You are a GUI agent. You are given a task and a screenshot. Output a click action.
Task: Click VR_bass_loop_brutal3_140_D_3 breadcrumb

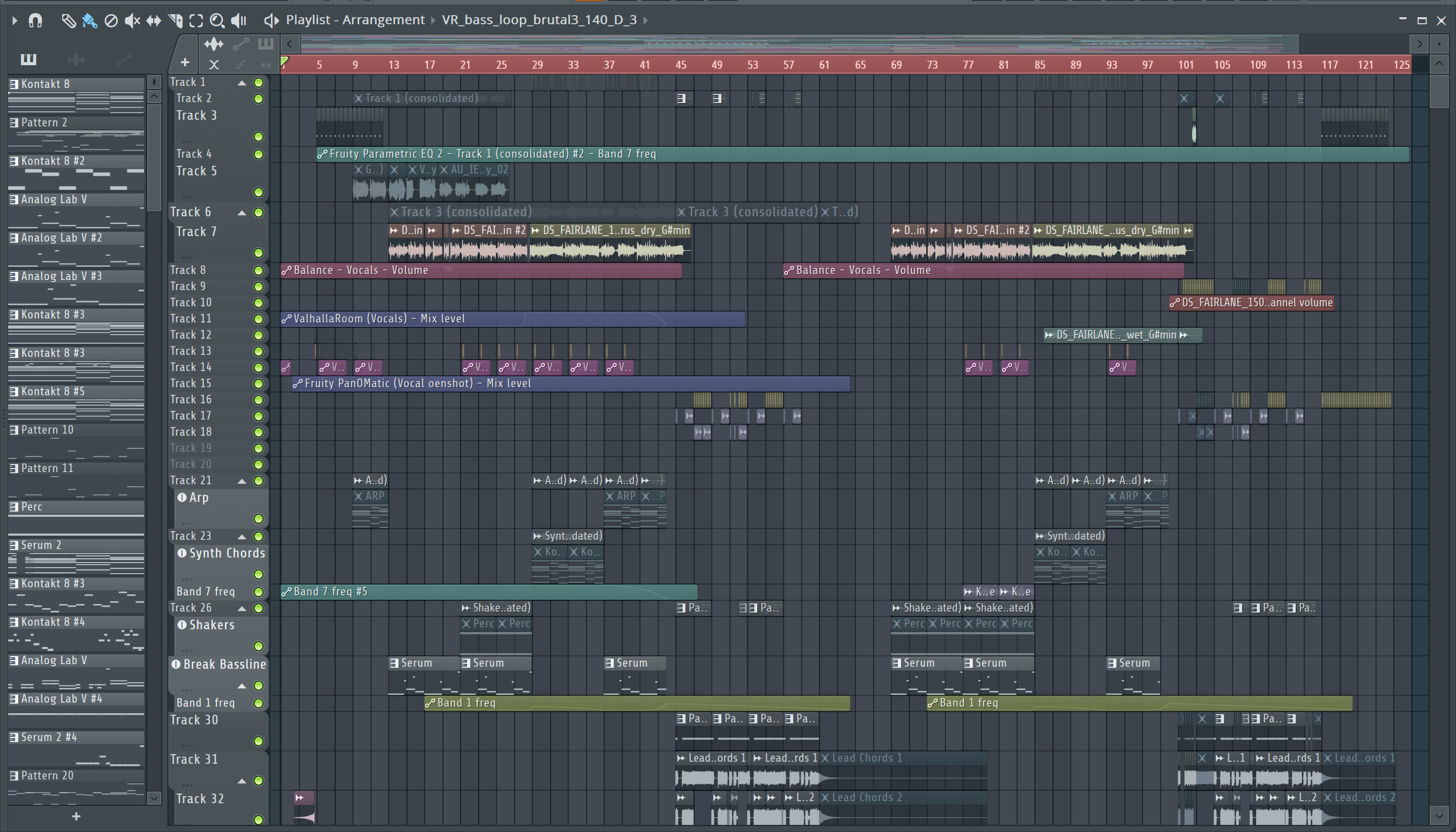(x=539, y=20)
